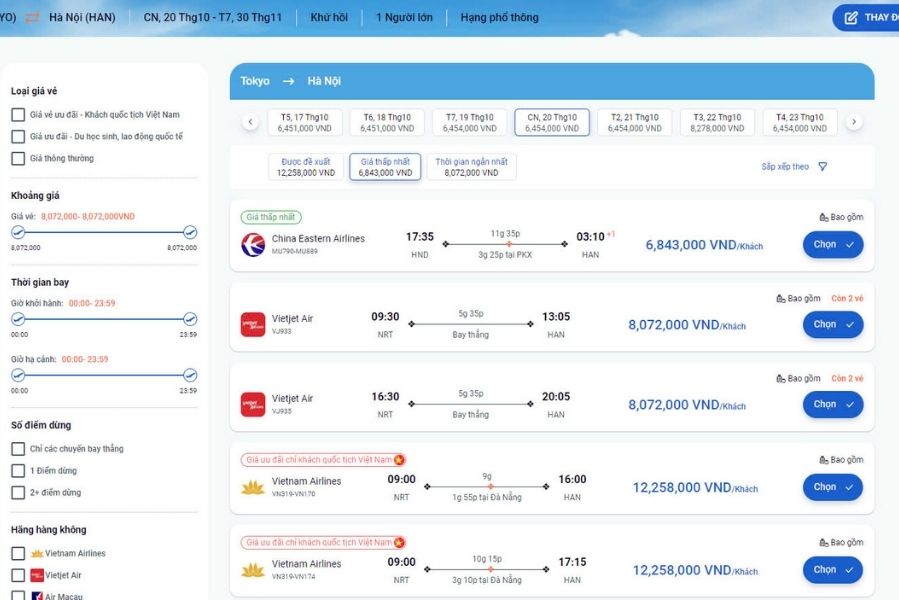899x600 pixels.
Task: Click the Vietjet Air logo in the airline filter
Action: coord(37,575)
